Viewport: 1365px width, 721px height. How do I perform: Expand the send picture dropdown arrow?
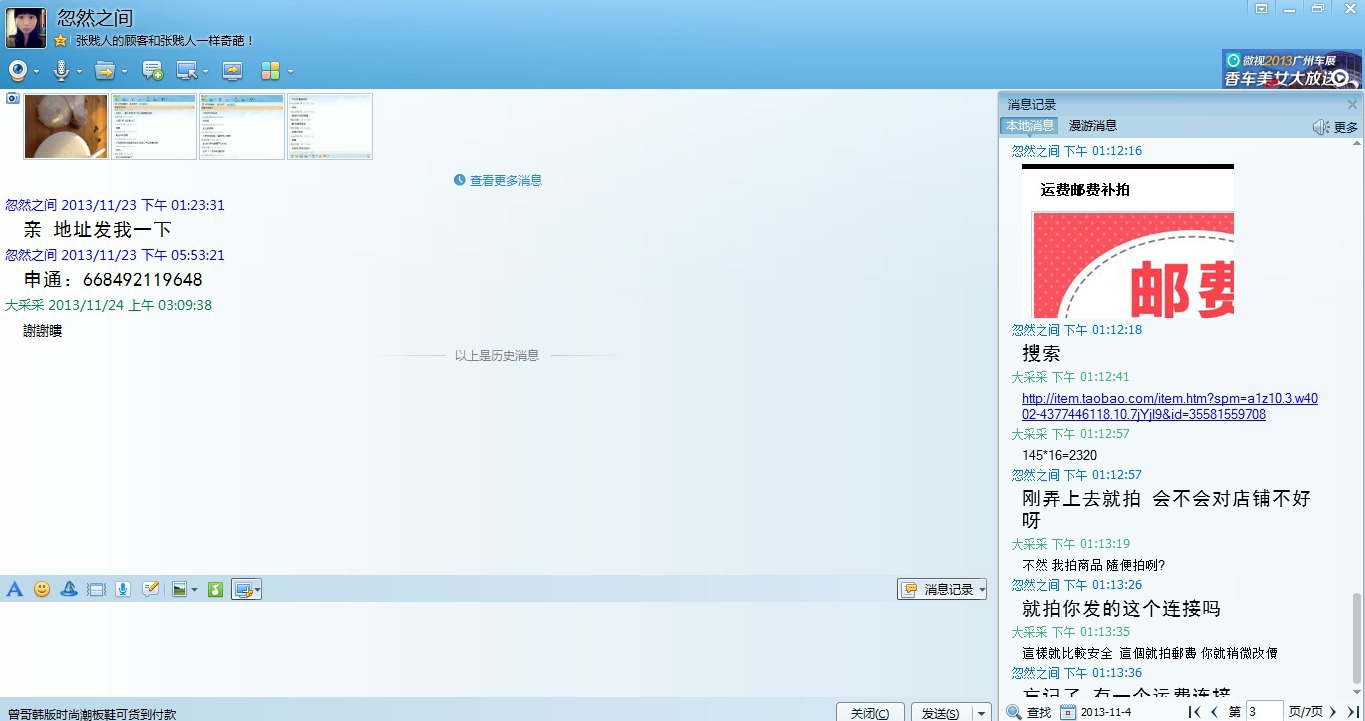coord(194,591)
